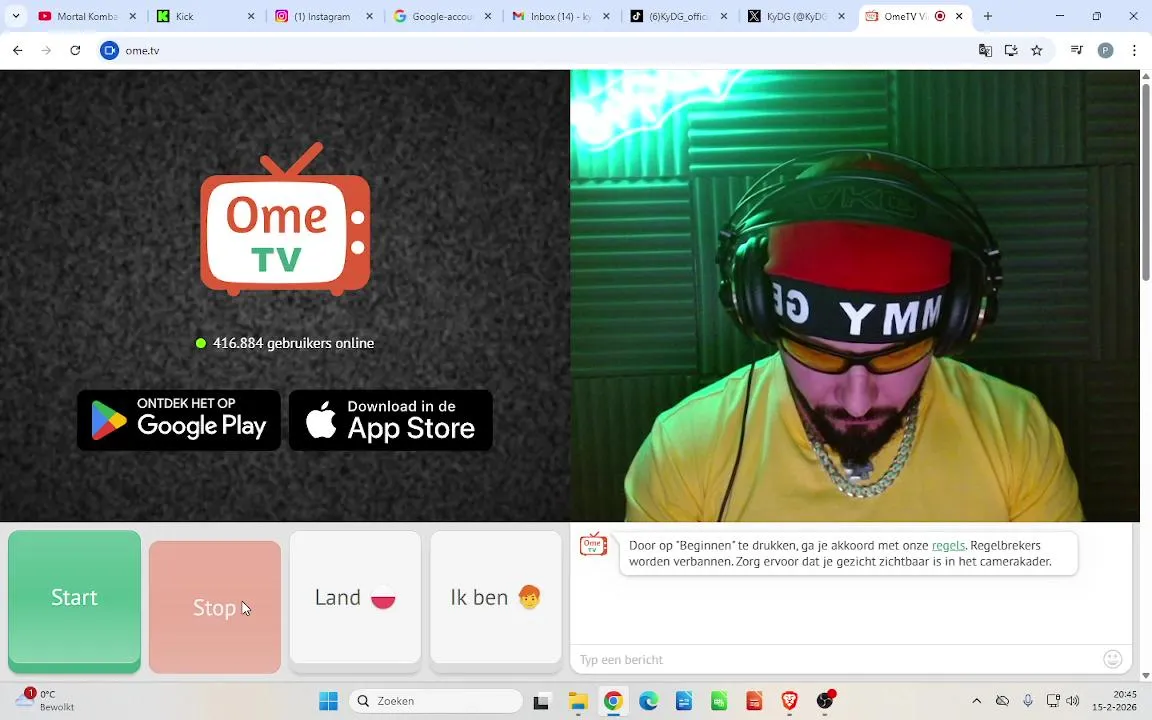The image size is (1152, 720).
Task: Click the camera site info icon
Action: click(109, 50)
